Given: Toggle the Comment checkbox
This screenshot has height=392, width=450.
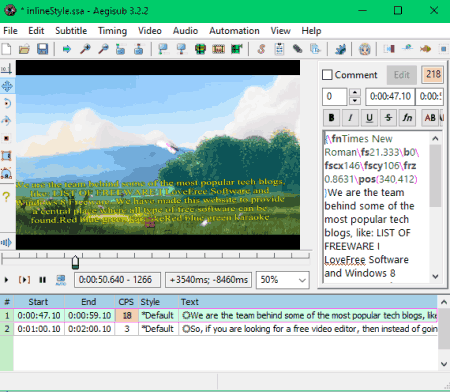Looking at the screenshot, I should [x=327, y=75].
